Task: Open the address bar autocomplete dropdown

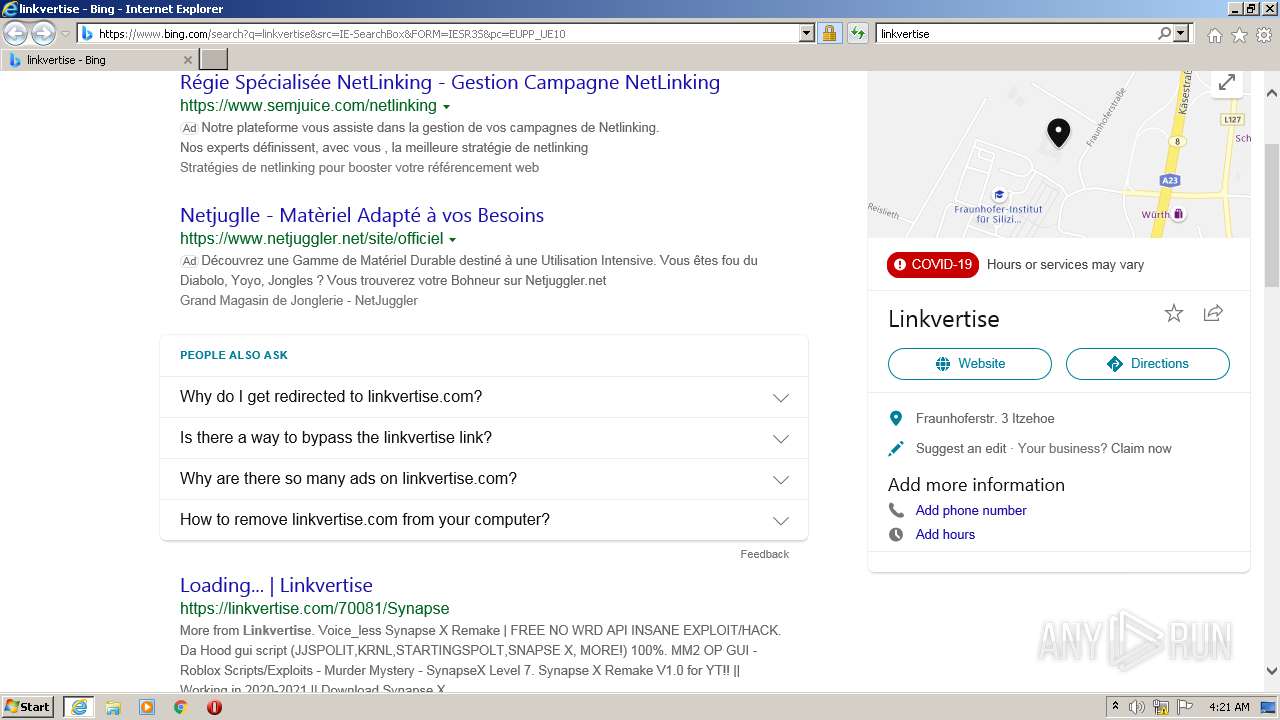Action: tap(807, 33)
